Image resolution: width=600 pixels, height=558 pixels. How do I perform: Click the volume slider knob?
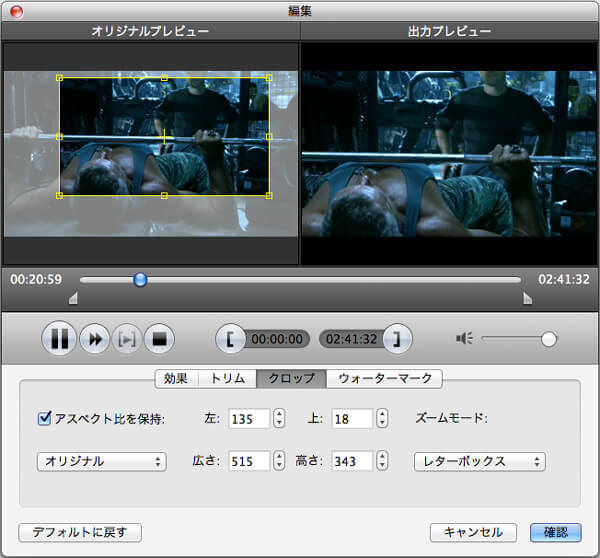[x=549, y=339]
